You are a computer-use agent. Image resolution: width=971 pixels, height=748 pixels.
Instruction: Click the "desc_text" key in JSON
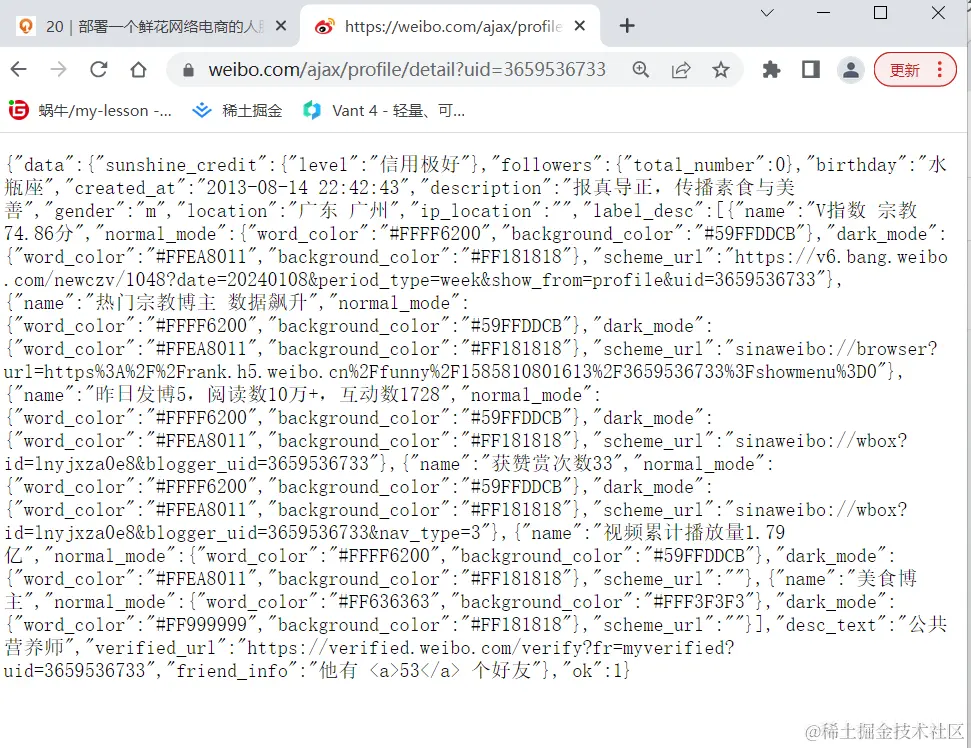830,625
